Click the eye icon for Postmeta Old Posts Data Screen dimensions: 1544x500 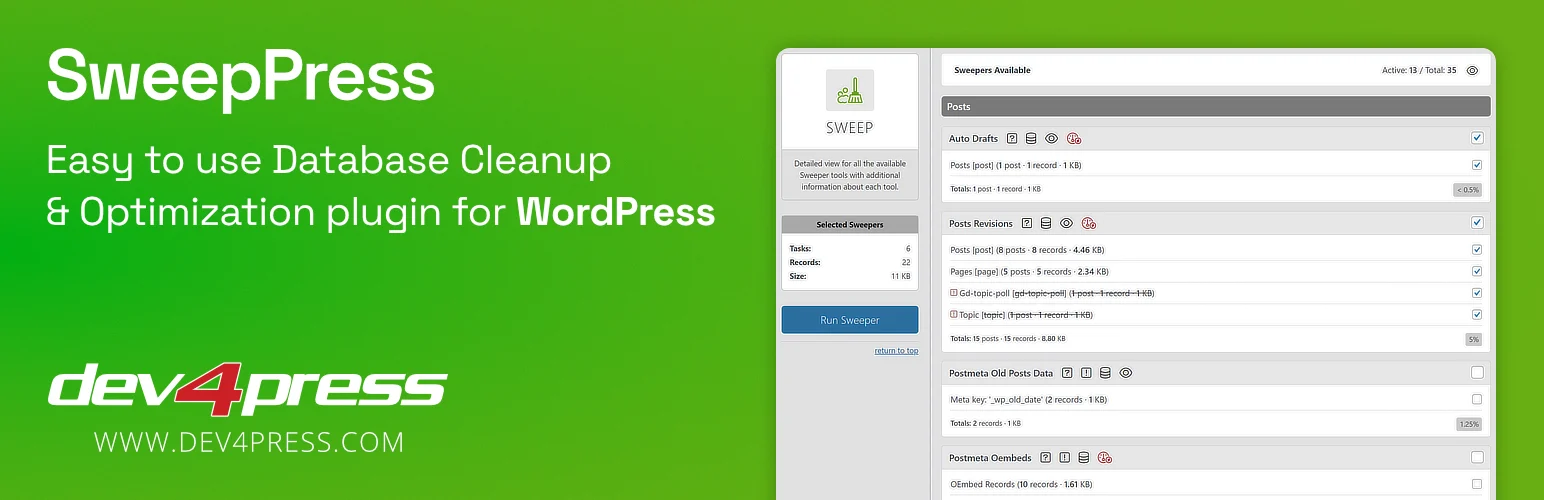point(1125,373)
